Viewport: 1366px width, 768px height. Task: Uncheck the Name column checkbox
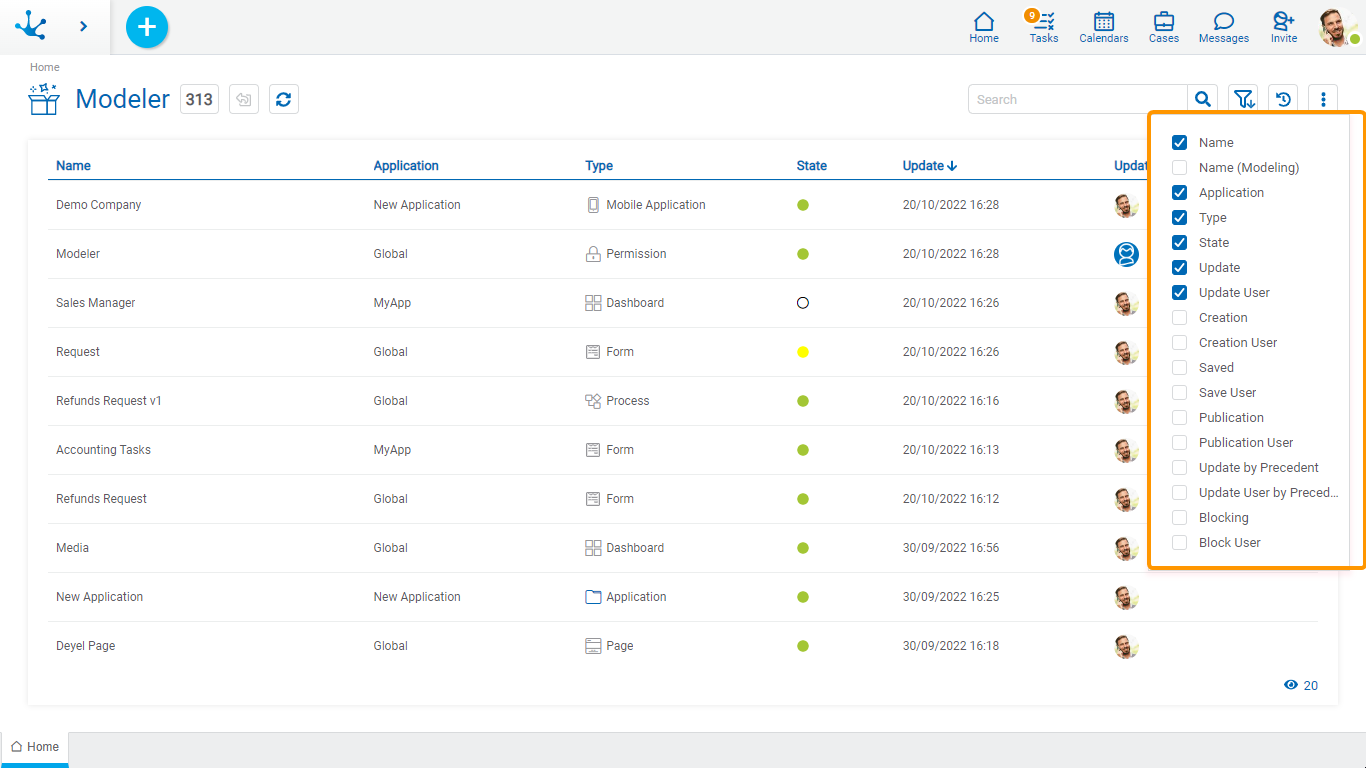coord(1179,143)
